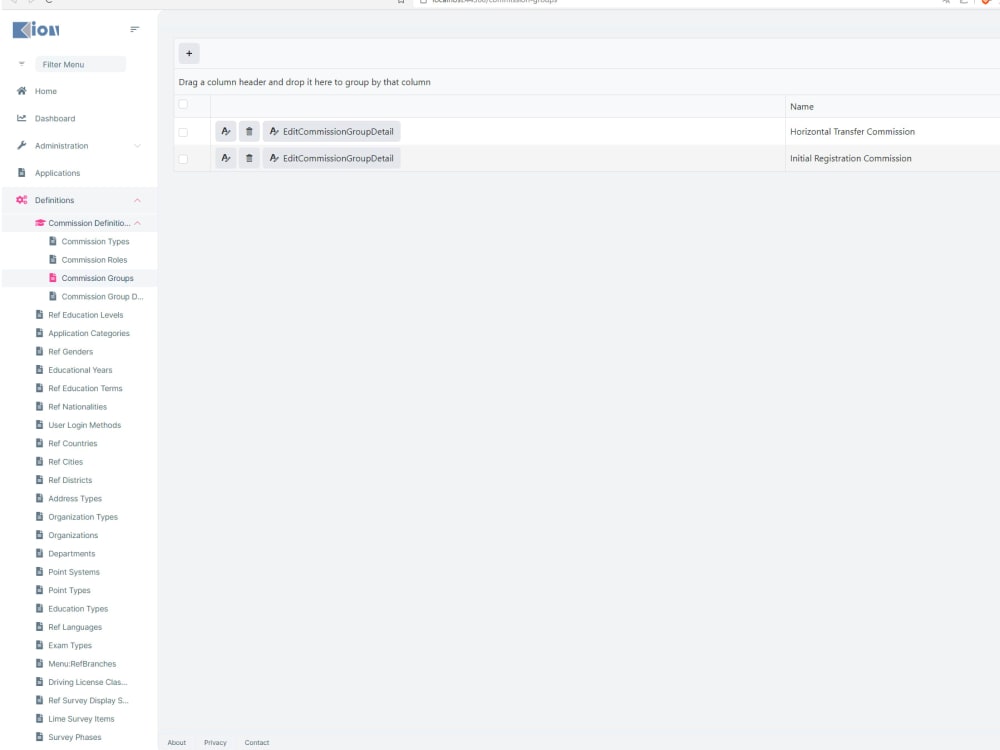Click the Home house icon
Image resolution: width=1000 pixels, height=750 pixels.
[x=22, y=91]
